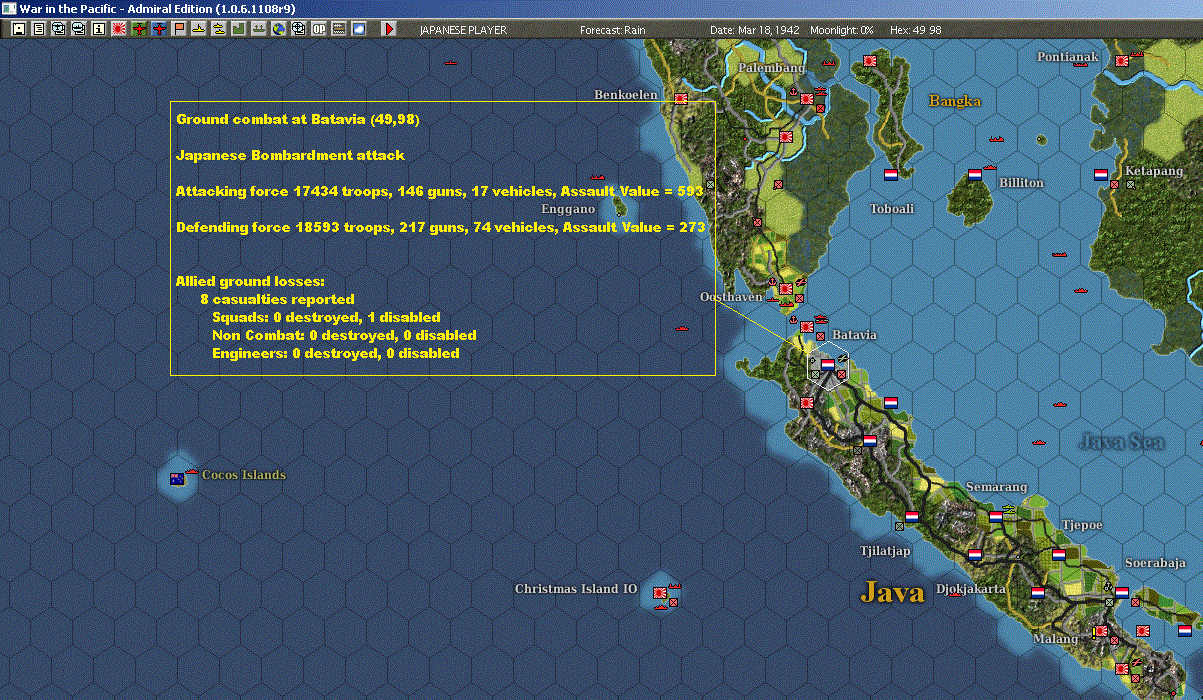Open red plane on blue background icon

(160, 29)
